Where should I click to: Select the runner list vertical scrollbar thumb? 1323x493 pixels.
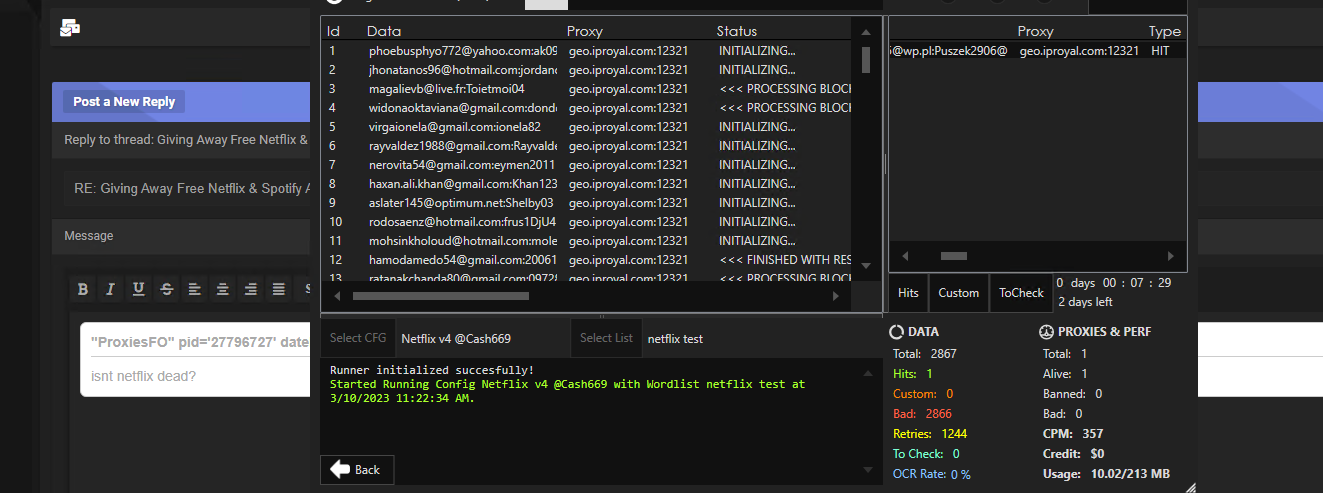pyautogui.click(x=866, y=59)
